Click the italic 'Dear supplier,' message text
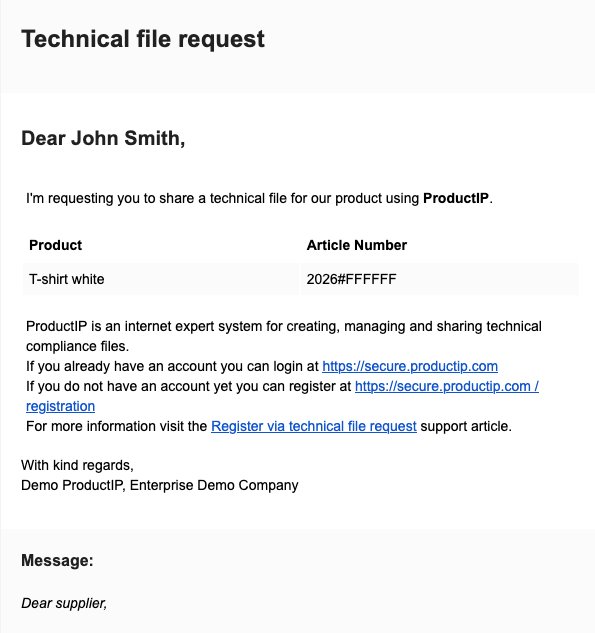 coord(64,603)
